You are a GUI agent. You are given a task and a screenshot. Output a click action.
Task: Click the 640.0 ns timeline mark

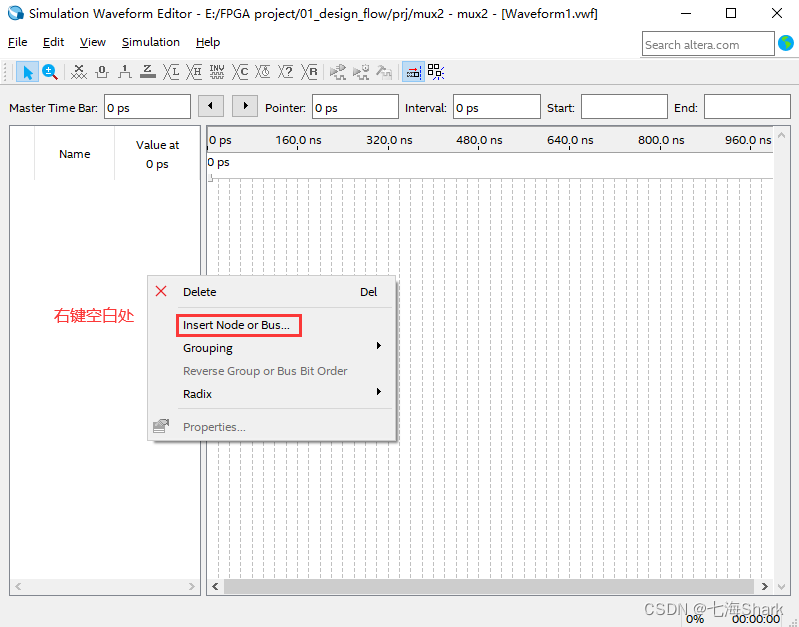pos(570,140)
